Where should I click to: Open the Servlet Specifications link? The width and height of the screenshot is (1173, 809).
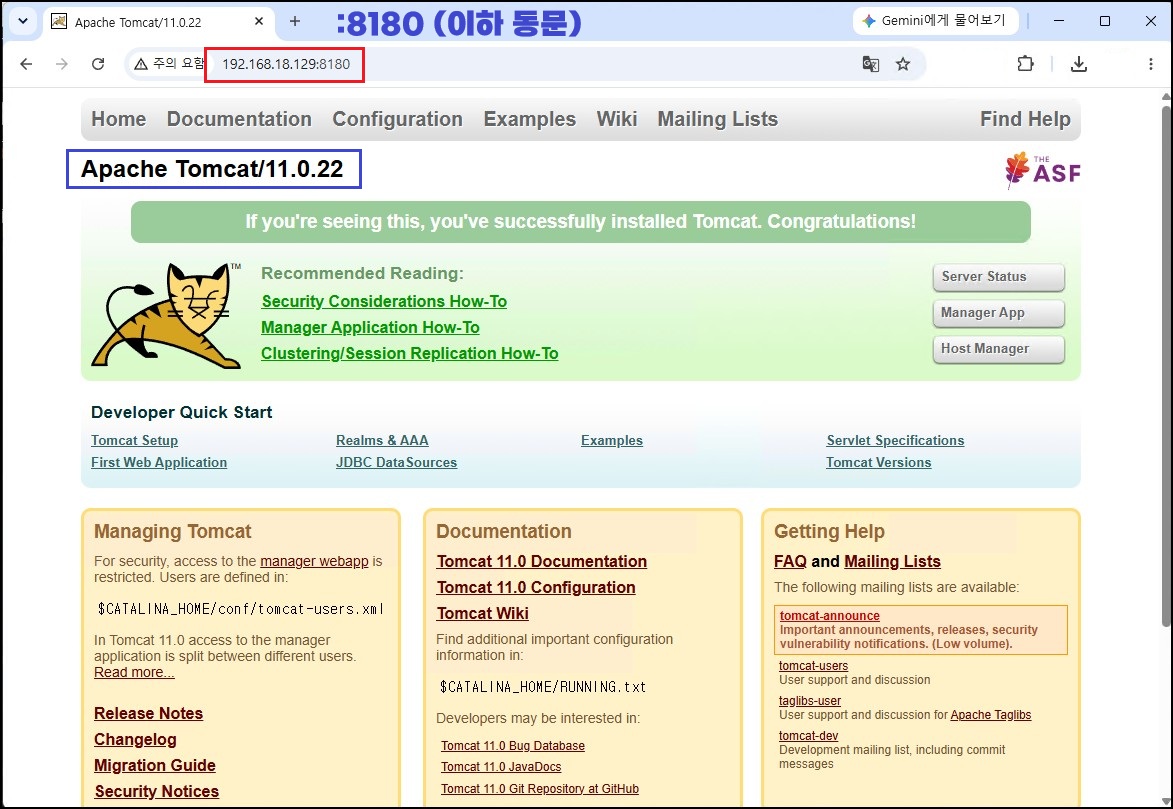(895, 441)
